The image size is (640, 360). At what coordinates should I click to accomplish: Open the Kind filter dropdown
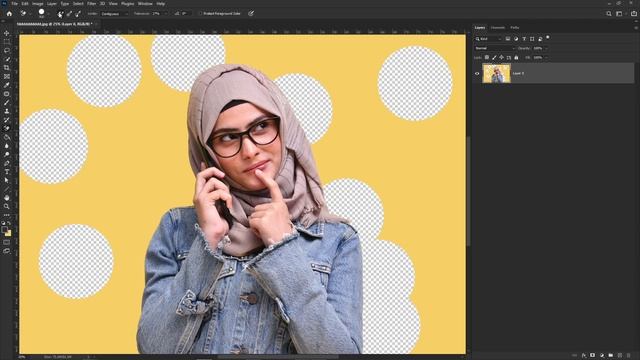pos(488,39)
